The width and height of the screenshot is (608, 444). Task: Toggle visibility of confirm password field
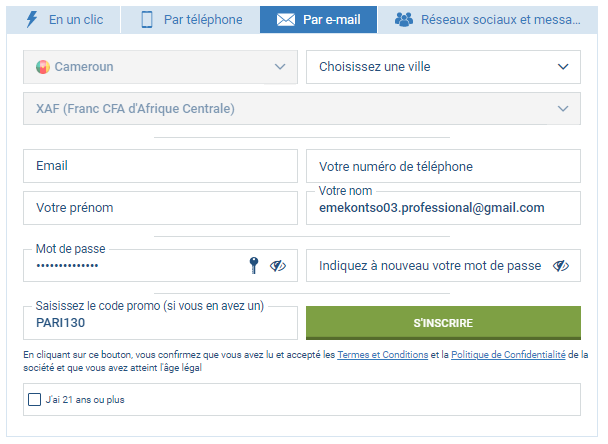tap(561, 266)
